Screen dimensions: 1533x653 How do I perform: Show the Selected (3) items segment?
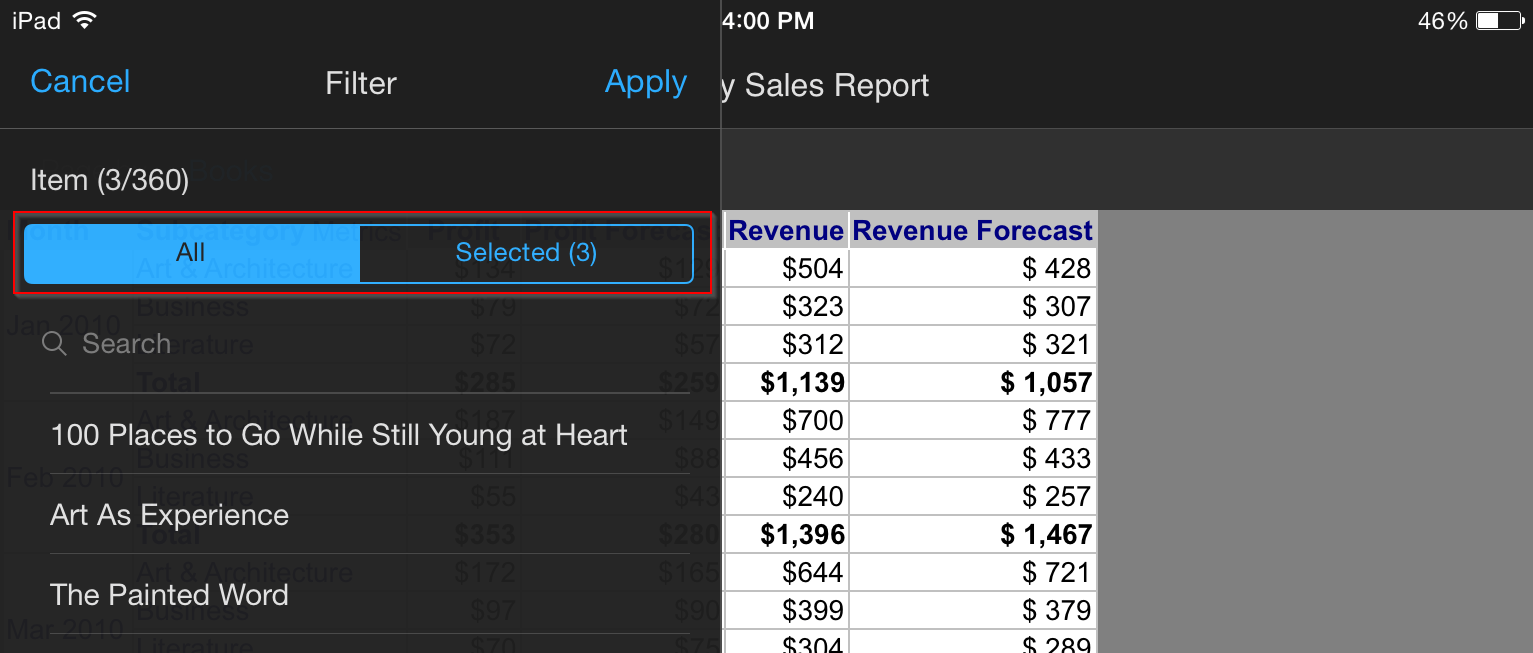tap(526, 253)
